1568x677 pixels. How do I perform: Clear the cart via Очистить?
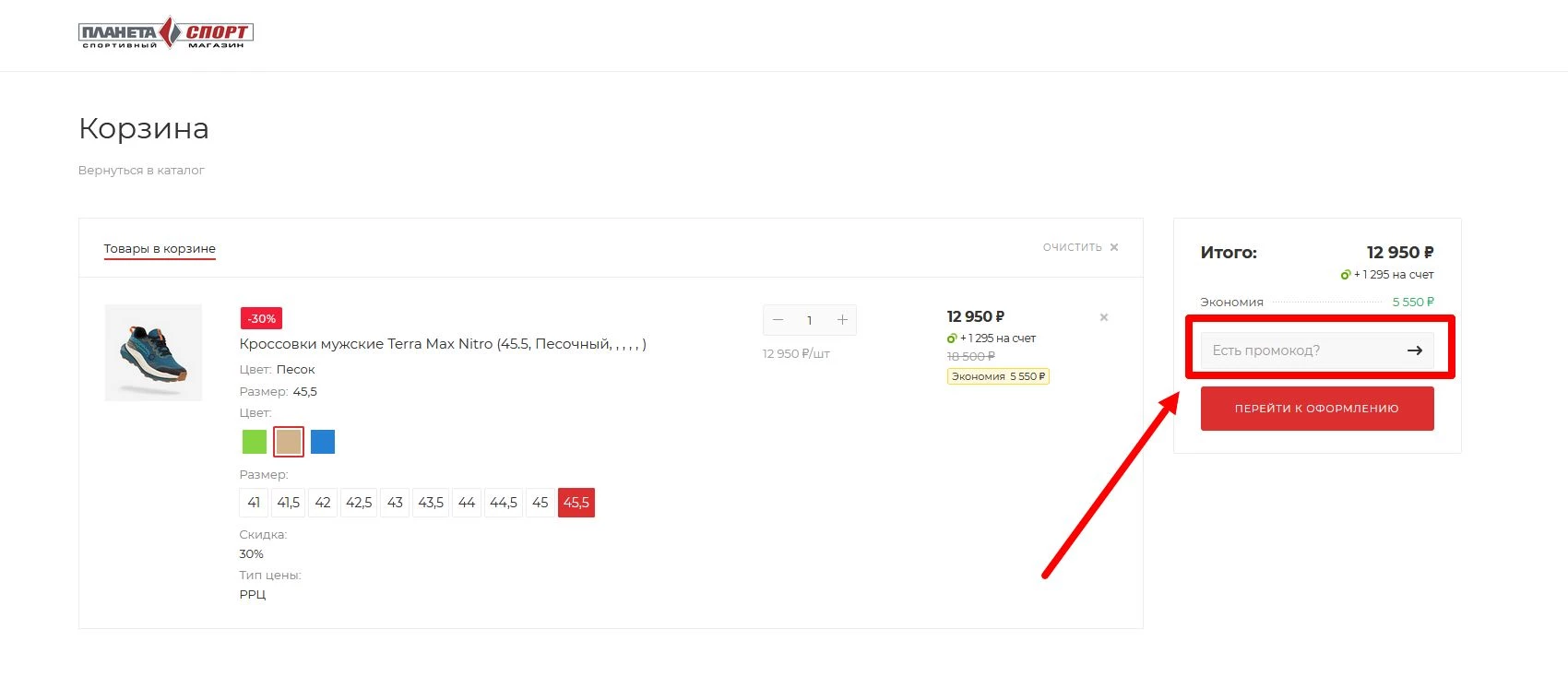1080,247
